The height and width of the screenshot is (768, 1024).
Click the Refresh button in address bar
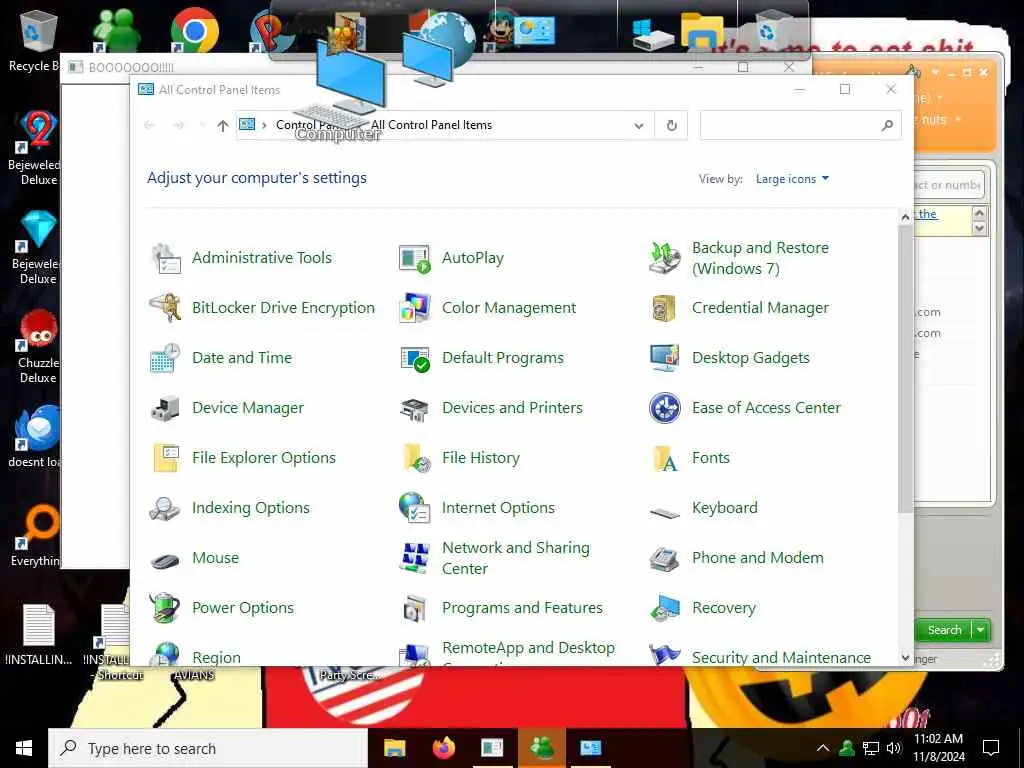click(x=671, y=125)
